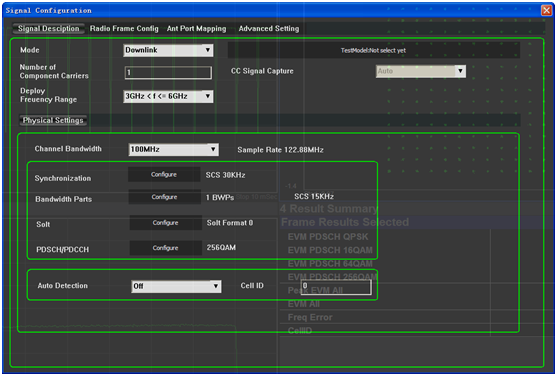This screenshot has width=557, height=376.
Task: Click the Synchronization label
Action: 63,178
